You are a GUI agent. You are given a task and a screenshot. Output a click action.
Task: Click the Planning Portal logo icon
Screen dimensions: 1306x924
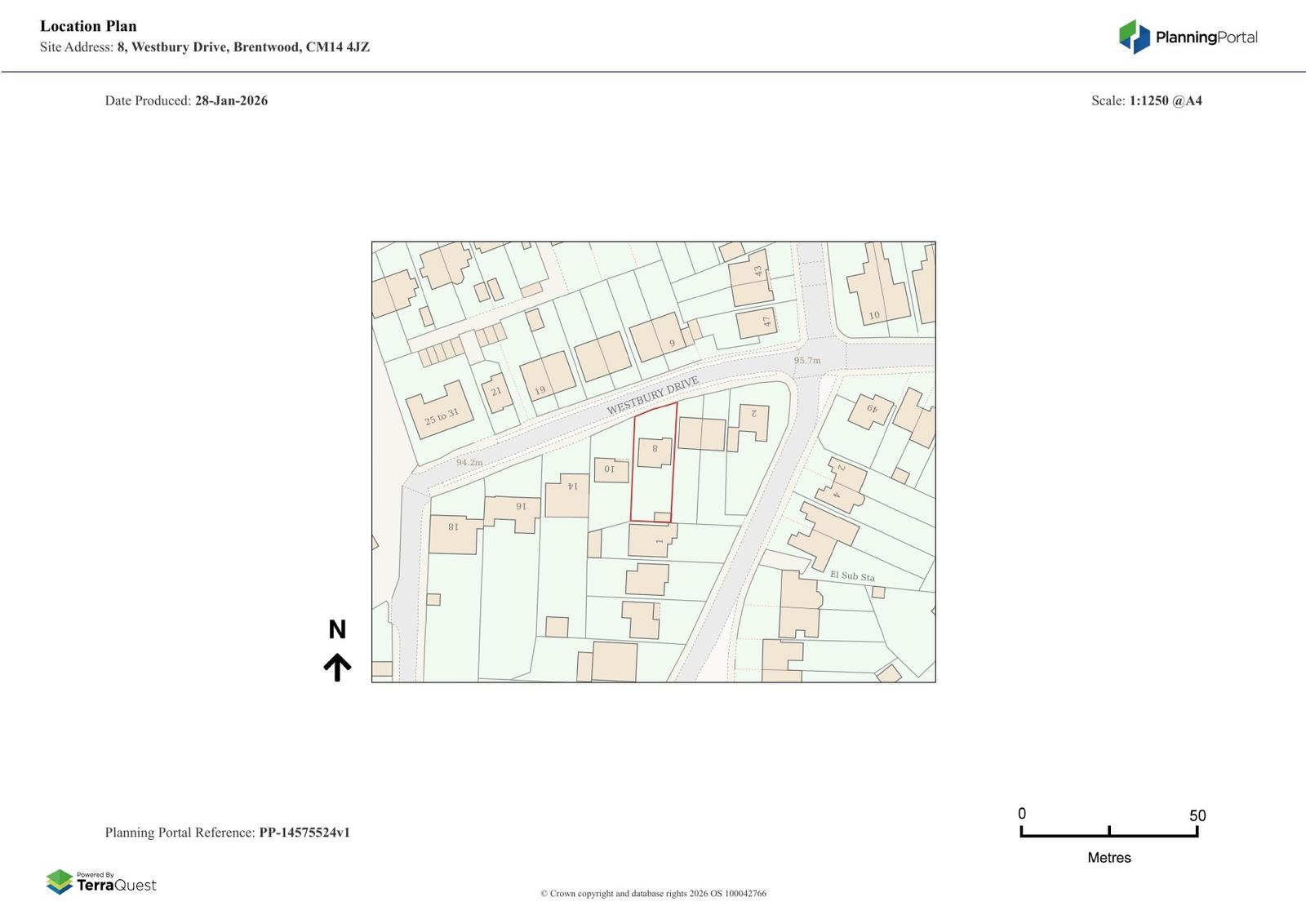coord(1134,37)
